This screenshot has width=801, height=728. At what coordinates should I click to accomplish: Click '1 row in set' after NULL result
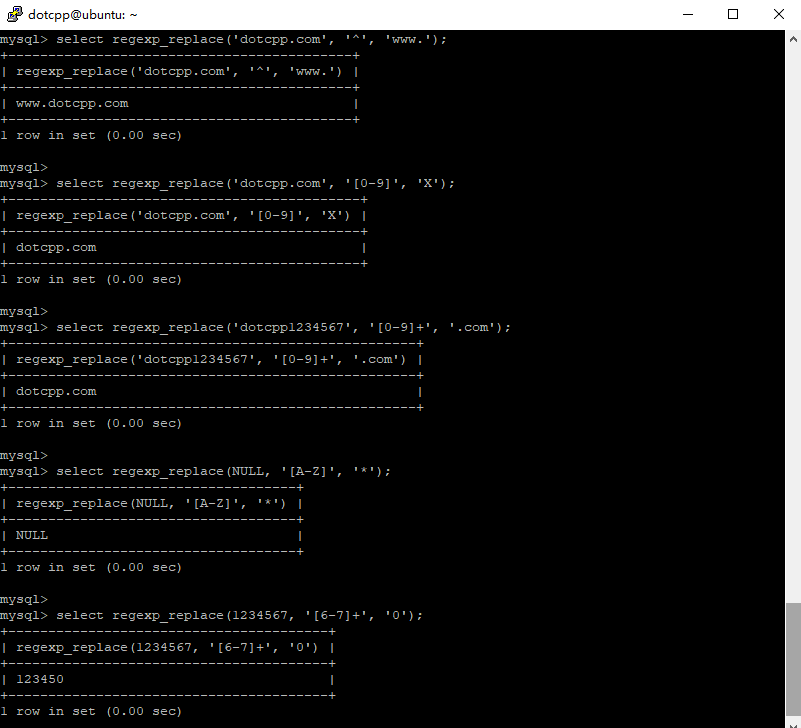pos(91,568)
